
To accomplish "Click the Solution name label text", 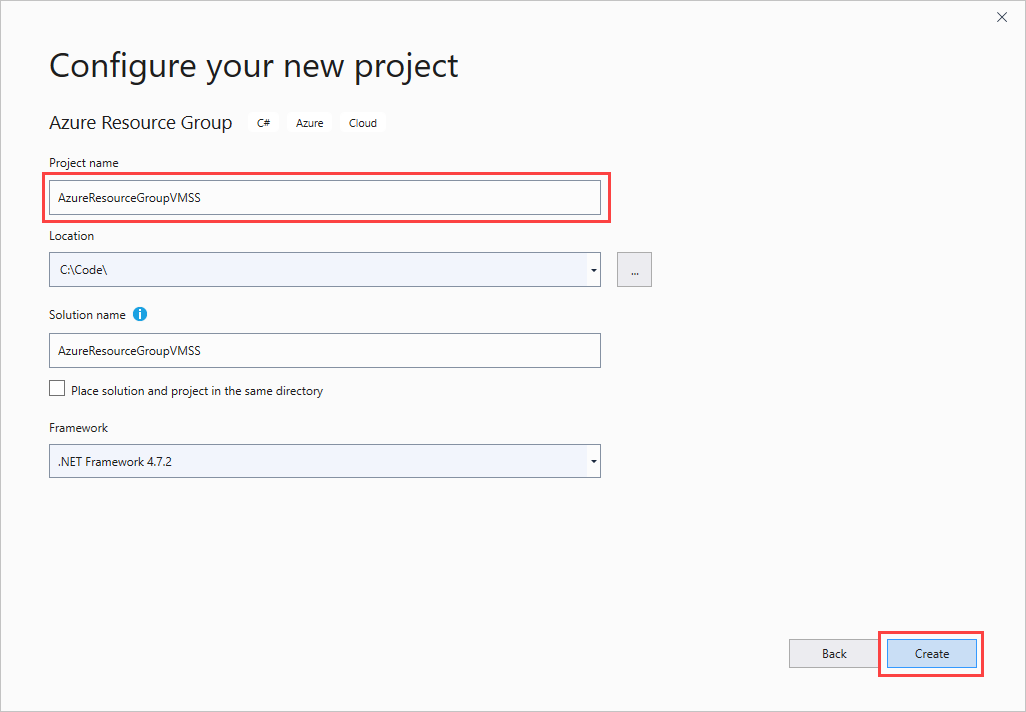I will [x=87, y=315].
